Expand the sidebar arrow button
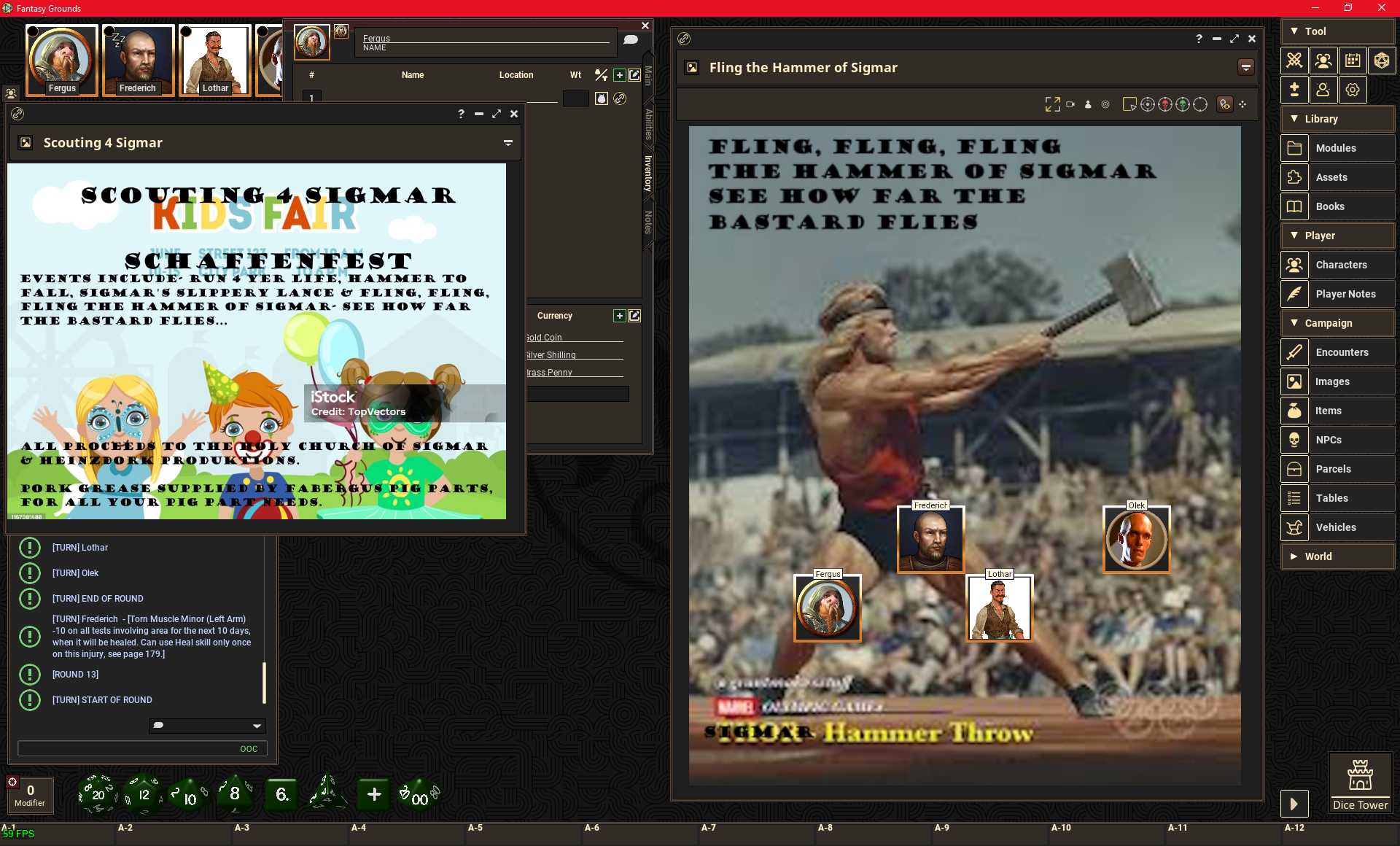This screenshot has height=846, width=1400. point(1294,804)
